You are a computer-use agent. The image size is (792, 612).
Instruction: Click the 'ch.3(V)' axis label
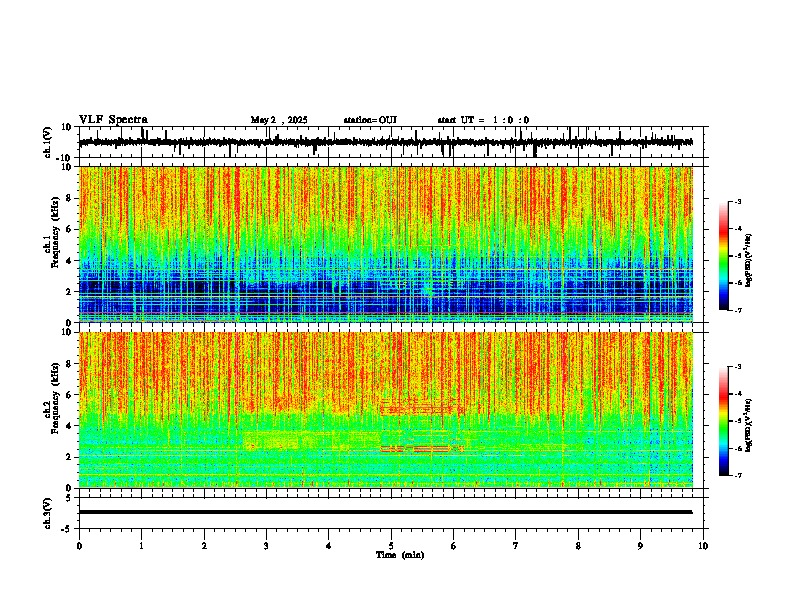[48, 513]
